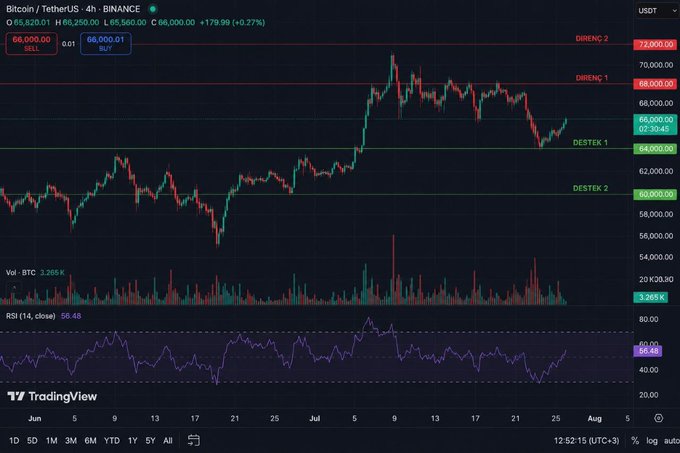Select the 5D time range
This screenshot has height=453, width=680.
[x=32, y=440]
